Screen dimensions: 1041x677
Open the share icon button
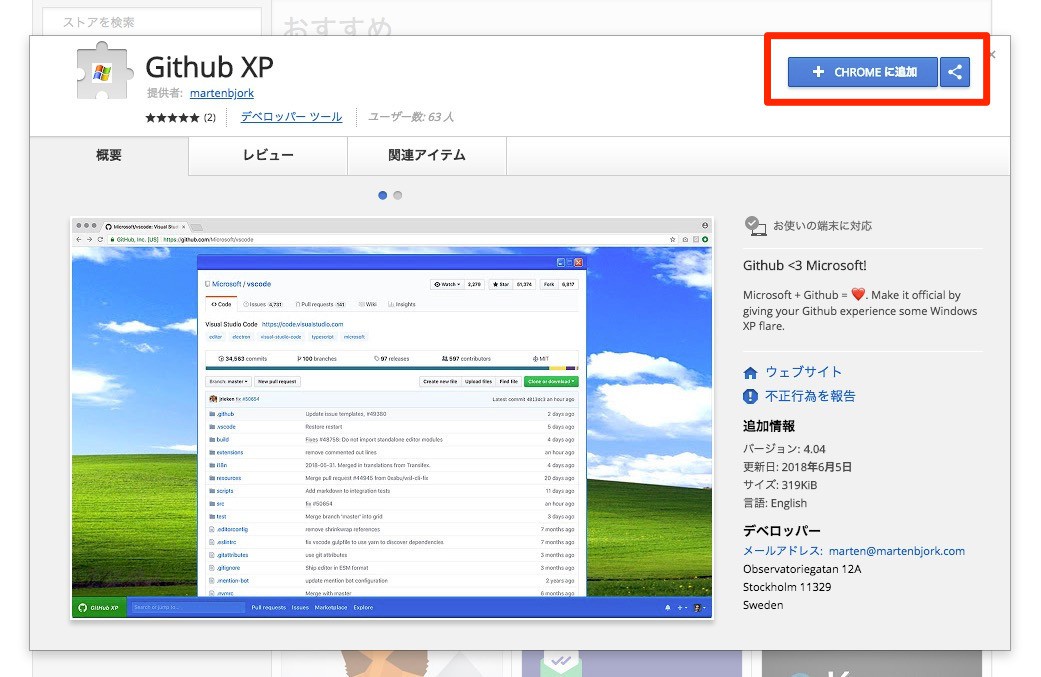955,72
